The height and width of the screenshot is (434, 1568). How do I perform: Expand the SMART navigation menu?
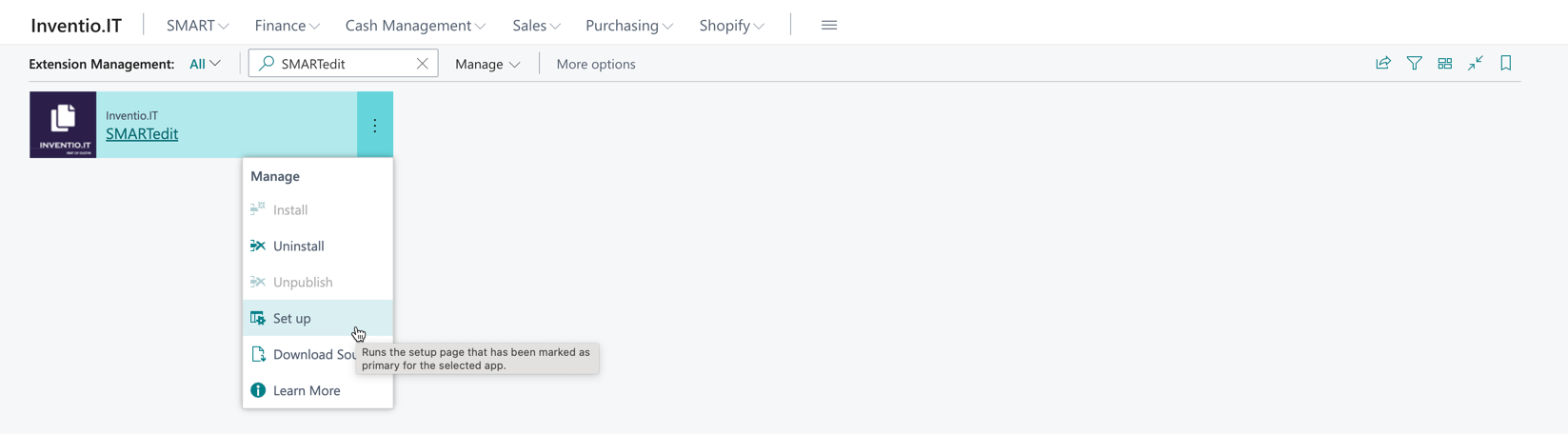pos(197,26)
